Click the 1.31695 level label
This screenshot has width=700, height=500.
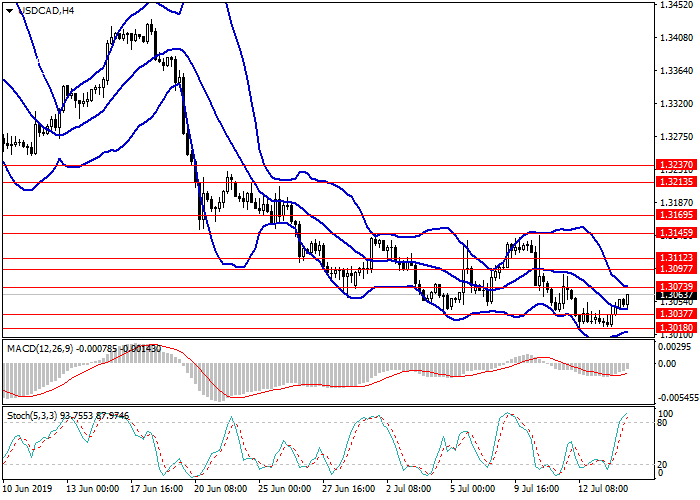675,215
